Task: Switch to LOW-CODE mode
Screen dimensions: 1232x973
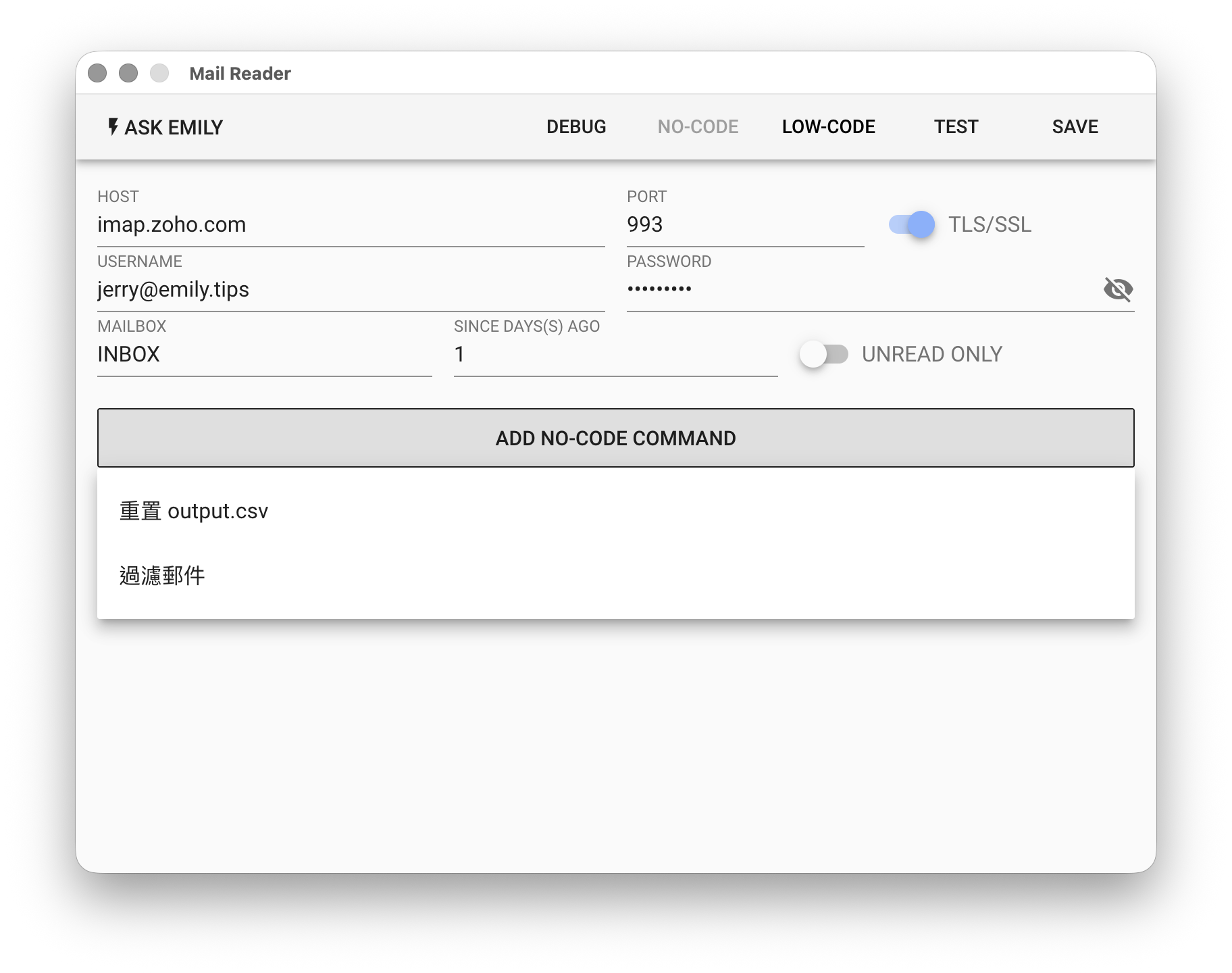Action: tap(828, 127)
